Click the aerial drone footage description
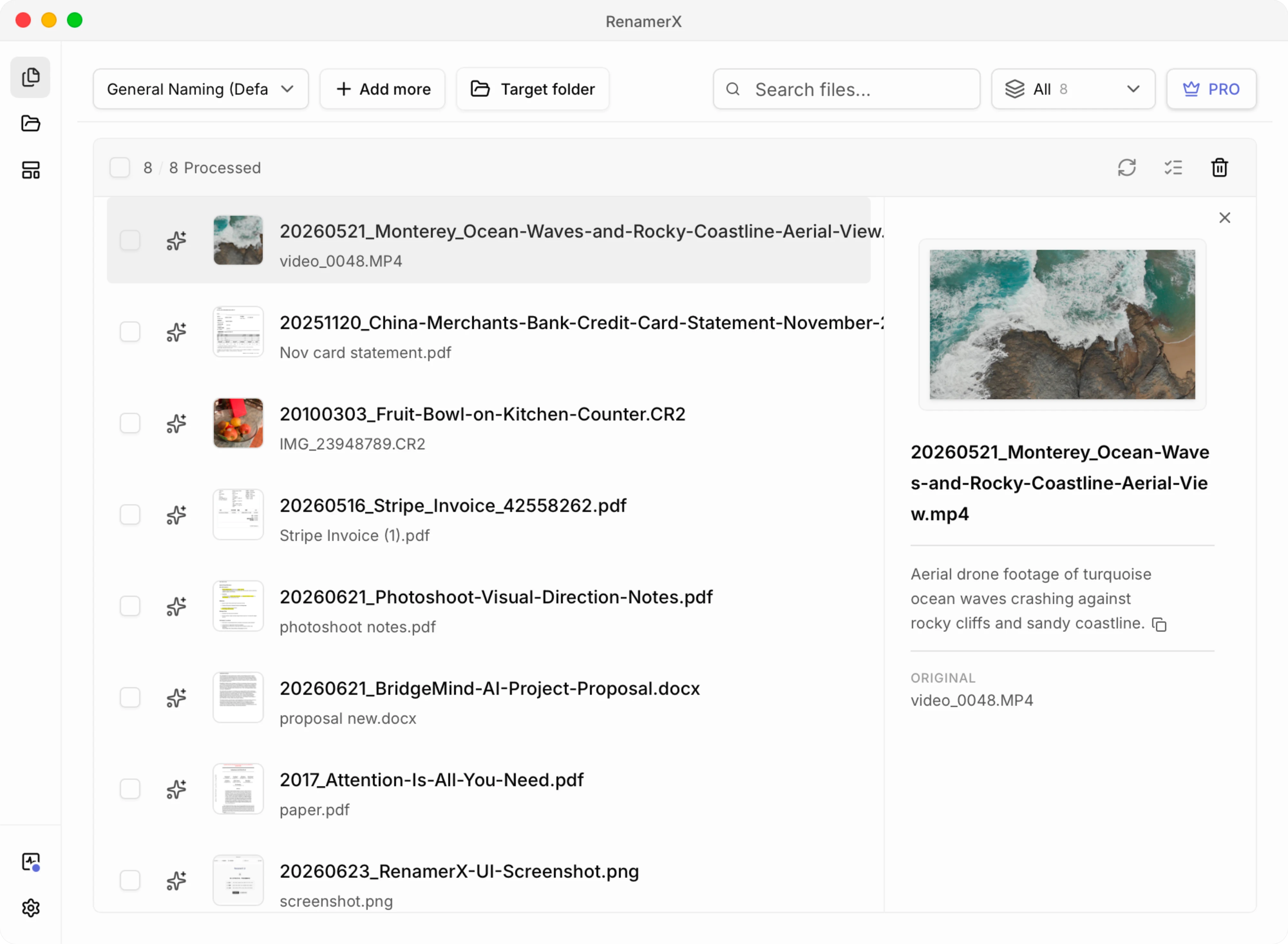The height and width of the screenshot is (944, 1288). coord(1030,598)
